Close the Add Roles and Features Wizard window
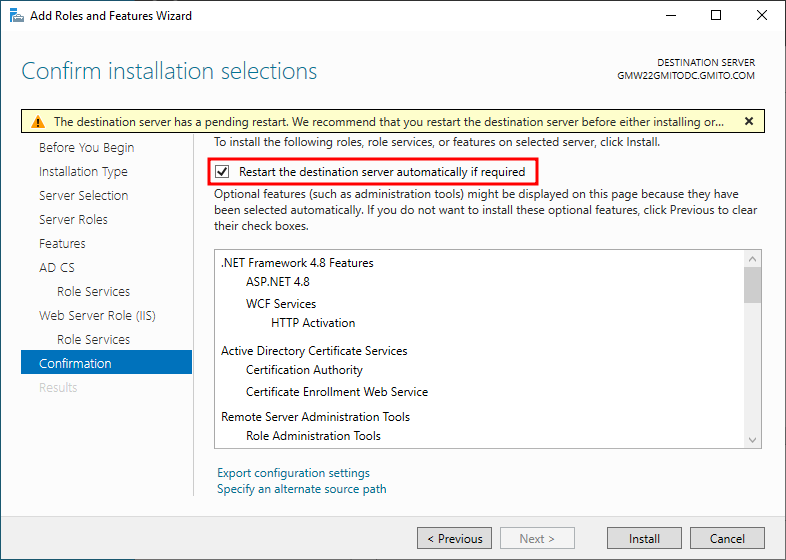The image size is (786, 560). (x=762, y=16)
